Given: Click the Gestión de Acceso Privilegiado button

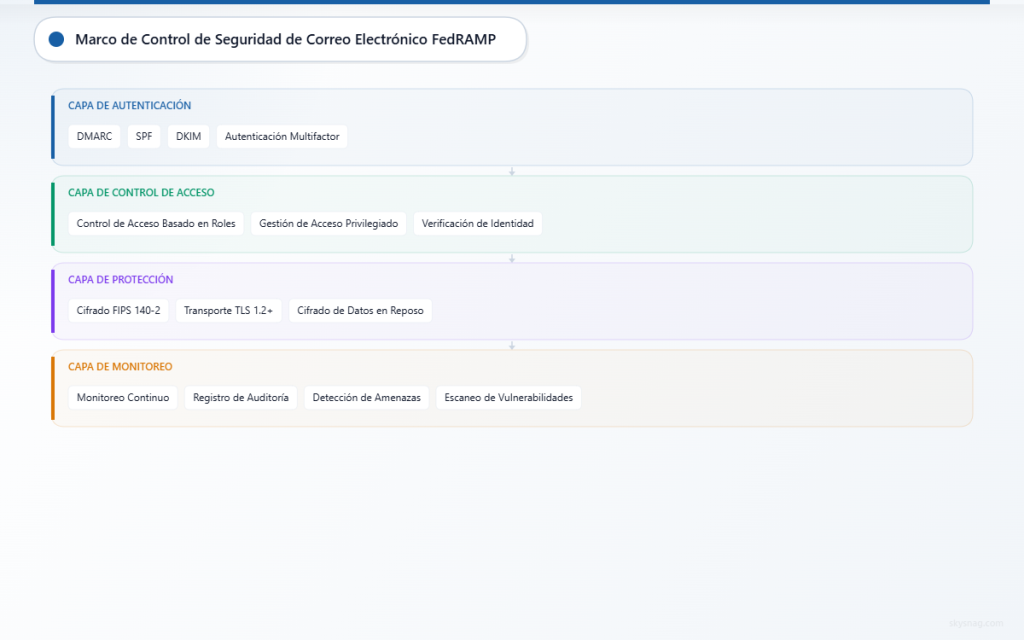Looking at the screenshot, I should tap(328, 223).
